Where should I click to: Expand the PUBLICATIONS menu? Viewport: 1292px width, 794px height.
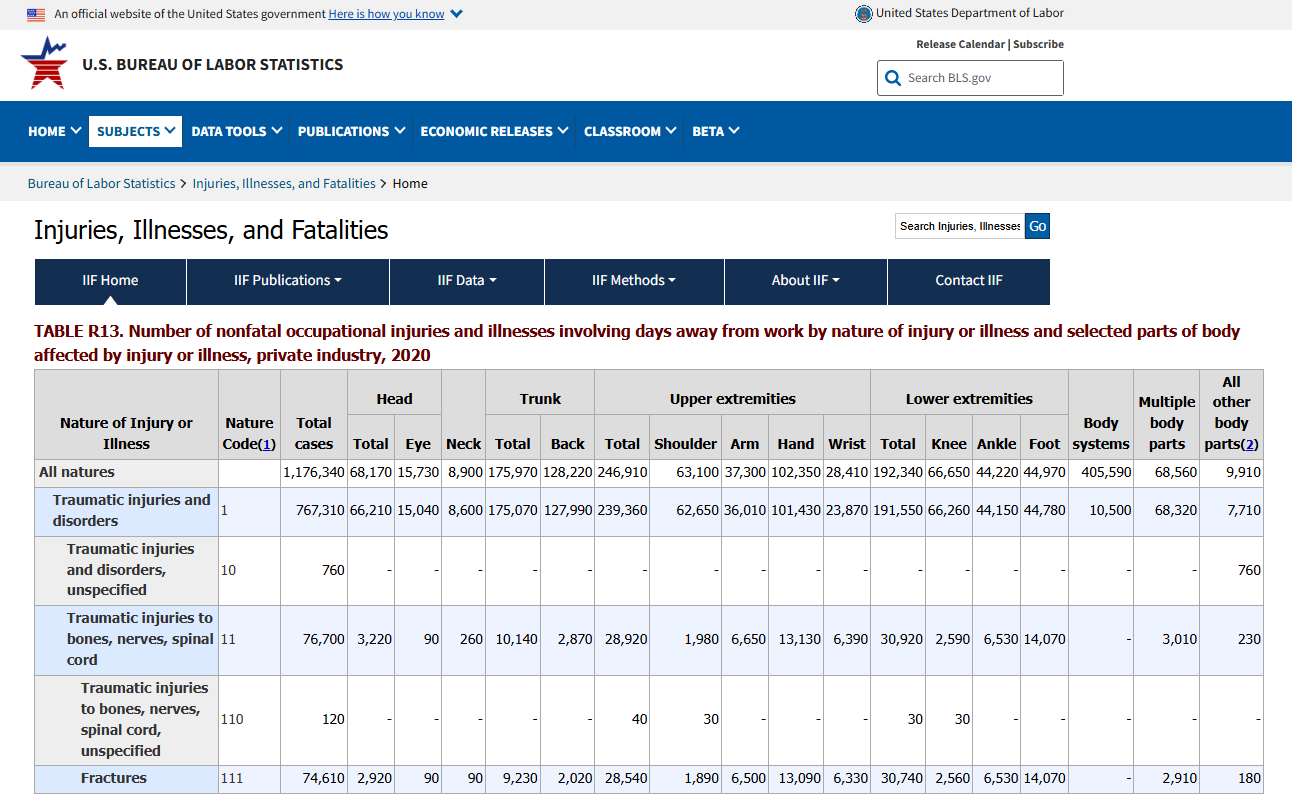pos(351,131)
